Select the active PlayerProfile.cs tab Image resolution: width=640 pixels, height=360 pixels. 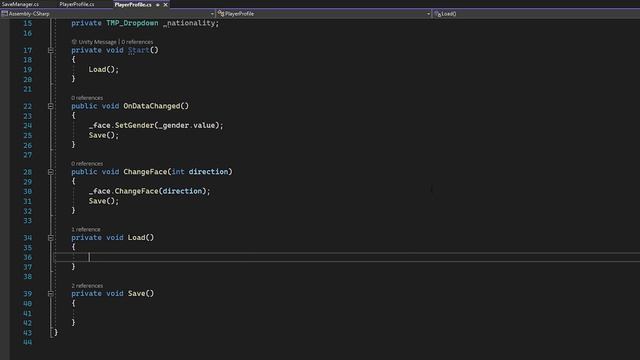[x=133, y=4]
